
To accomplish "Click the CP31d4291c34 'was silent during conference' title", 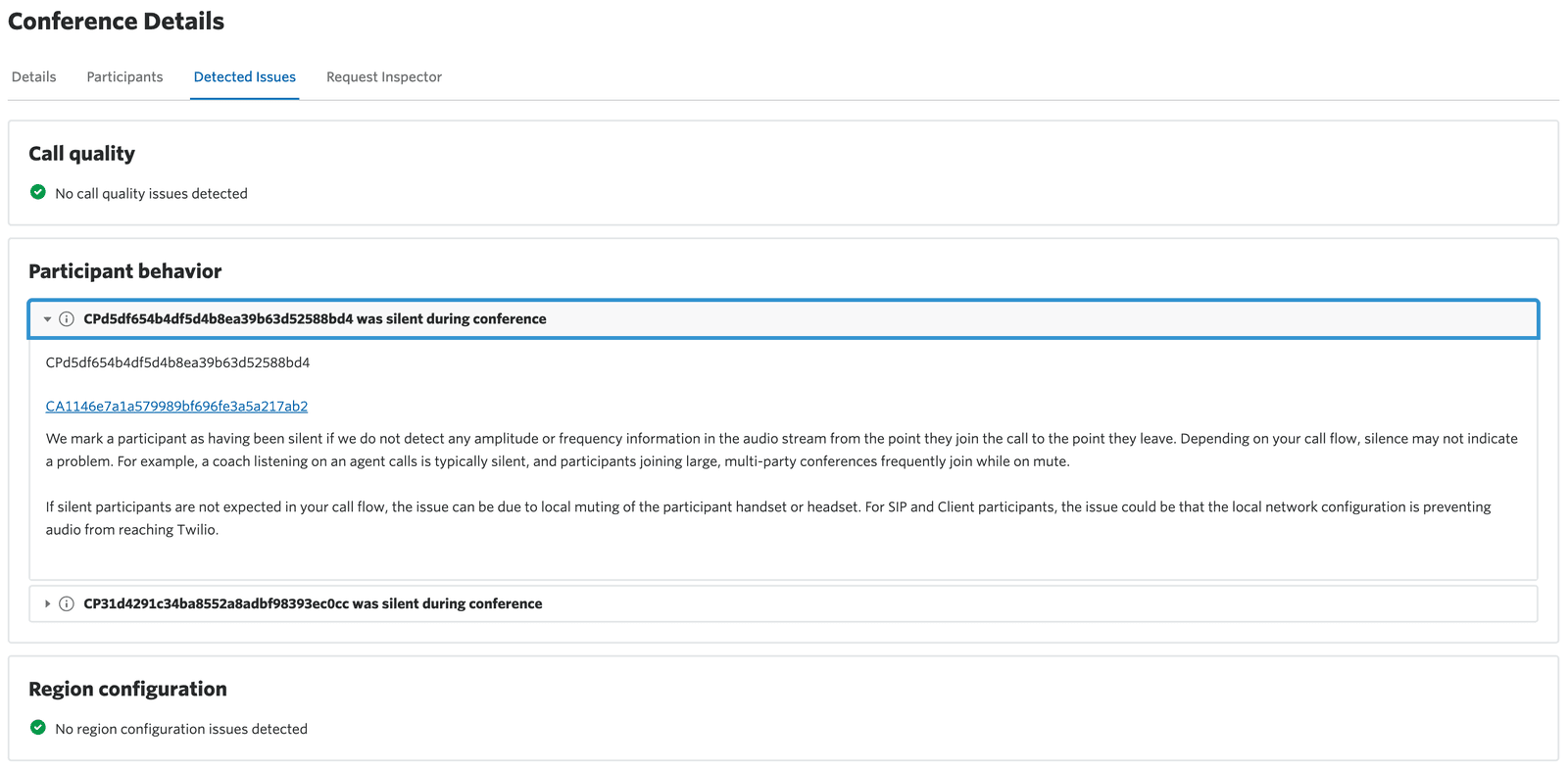I will pyautogui.click(x=313, y=604).
